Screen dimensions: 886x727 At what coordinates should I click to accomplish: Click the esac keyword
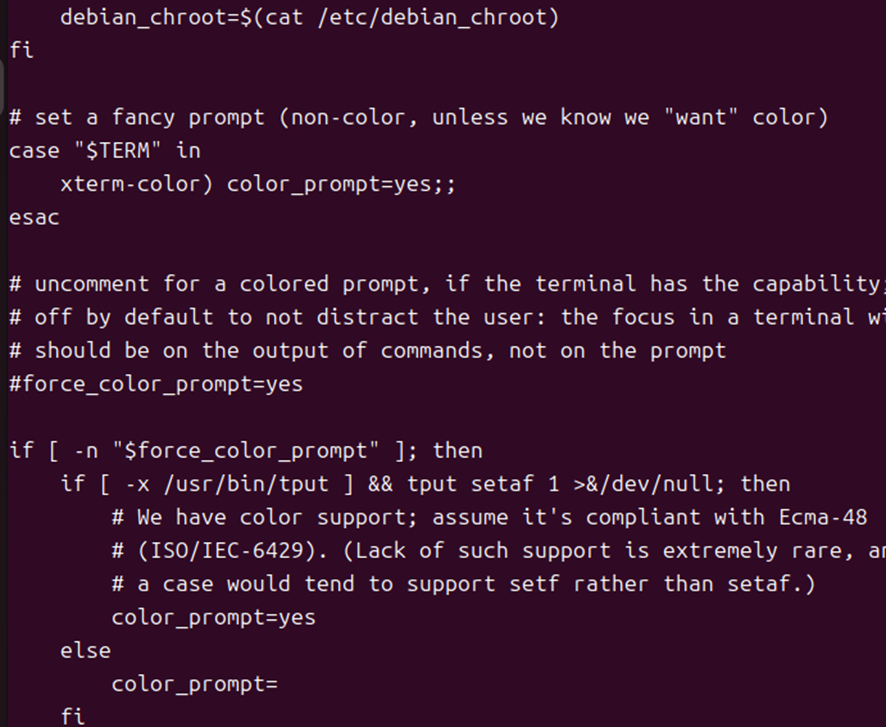[35, 217]
